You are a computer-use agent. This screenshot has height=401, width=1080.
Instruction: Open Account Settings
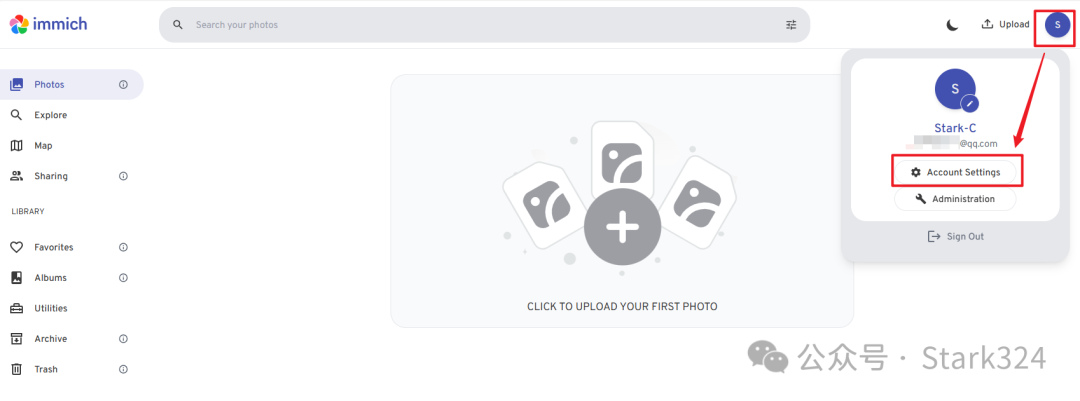(x=955, y=172)
